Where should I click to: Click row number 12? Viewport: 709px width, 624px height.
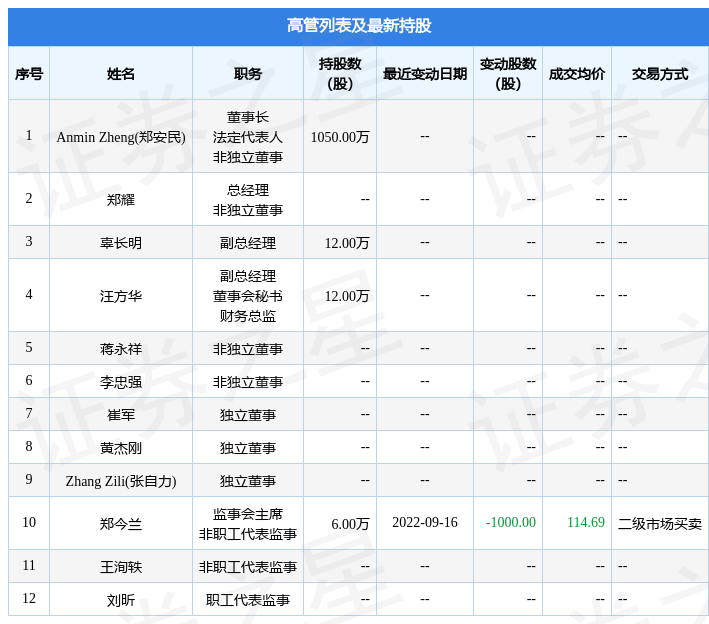(x=29, y=598)
